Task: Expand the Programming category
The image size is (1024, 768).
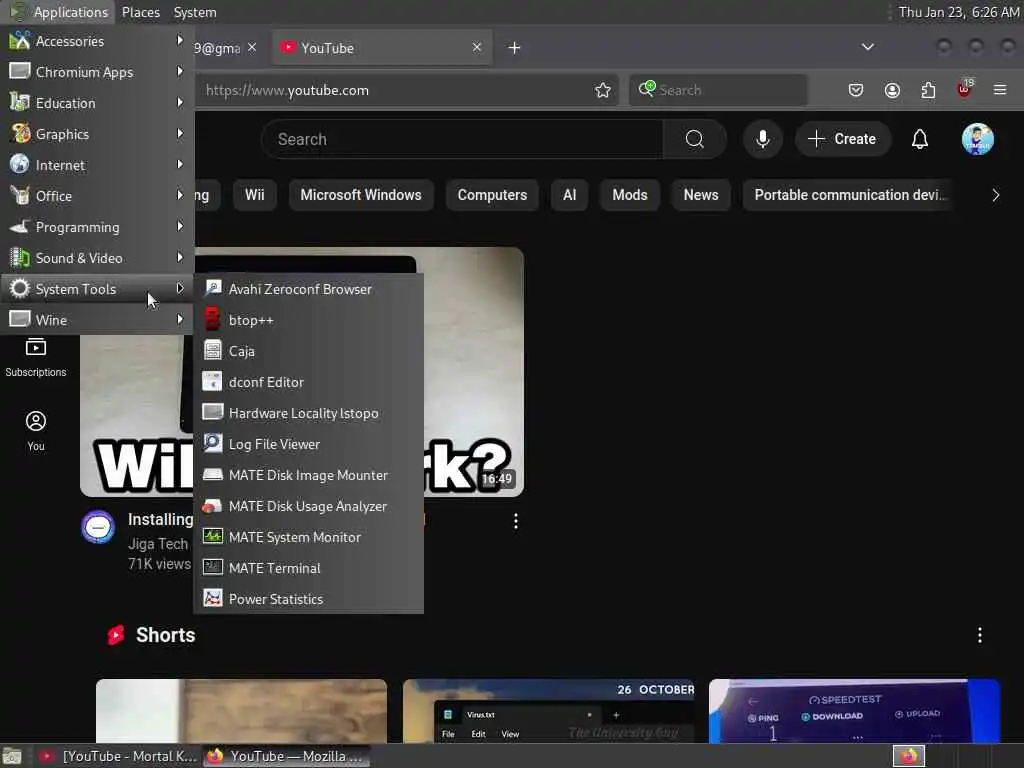Action: (97, 227)
